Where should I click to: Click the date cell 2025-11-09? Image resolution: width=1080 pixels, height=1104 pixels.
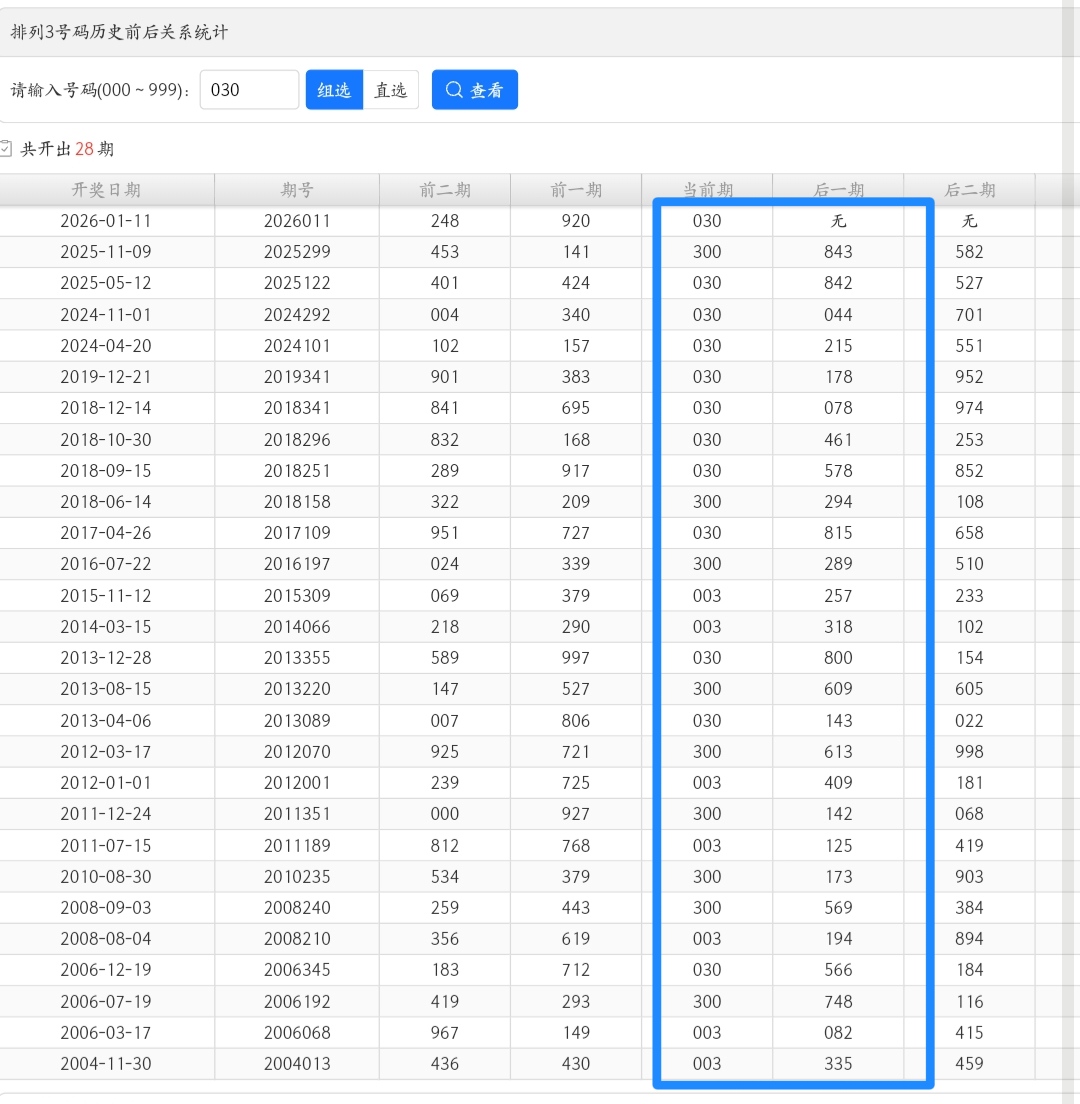106,252
